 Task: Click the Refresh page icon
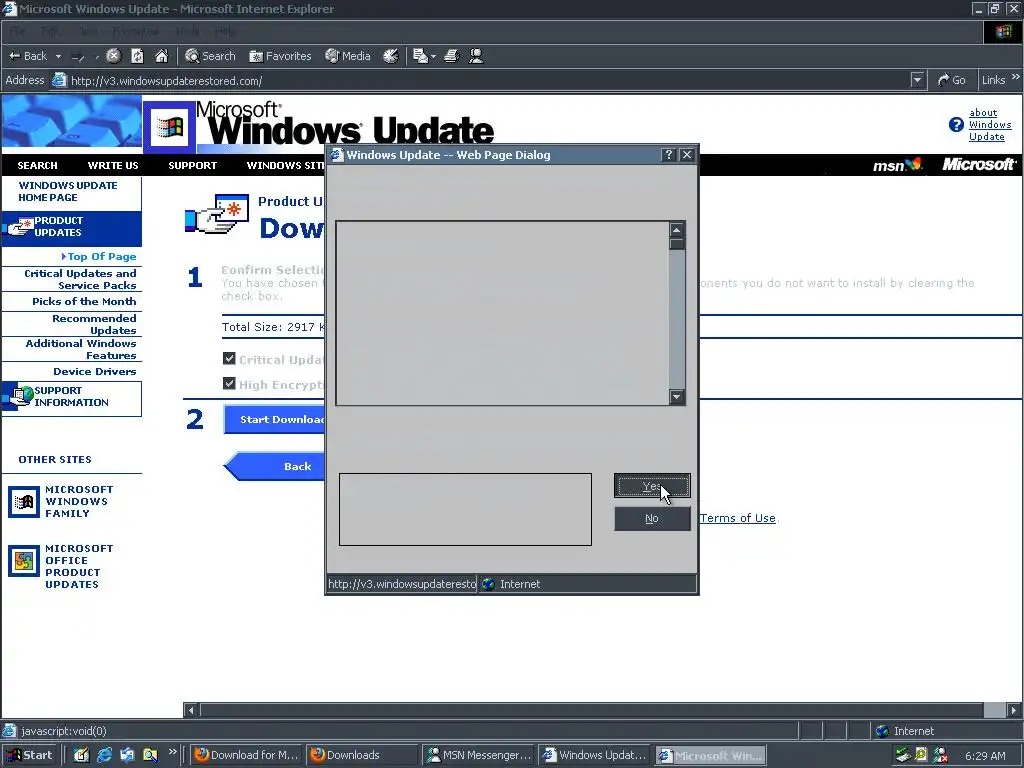click(x=137, y=56)
